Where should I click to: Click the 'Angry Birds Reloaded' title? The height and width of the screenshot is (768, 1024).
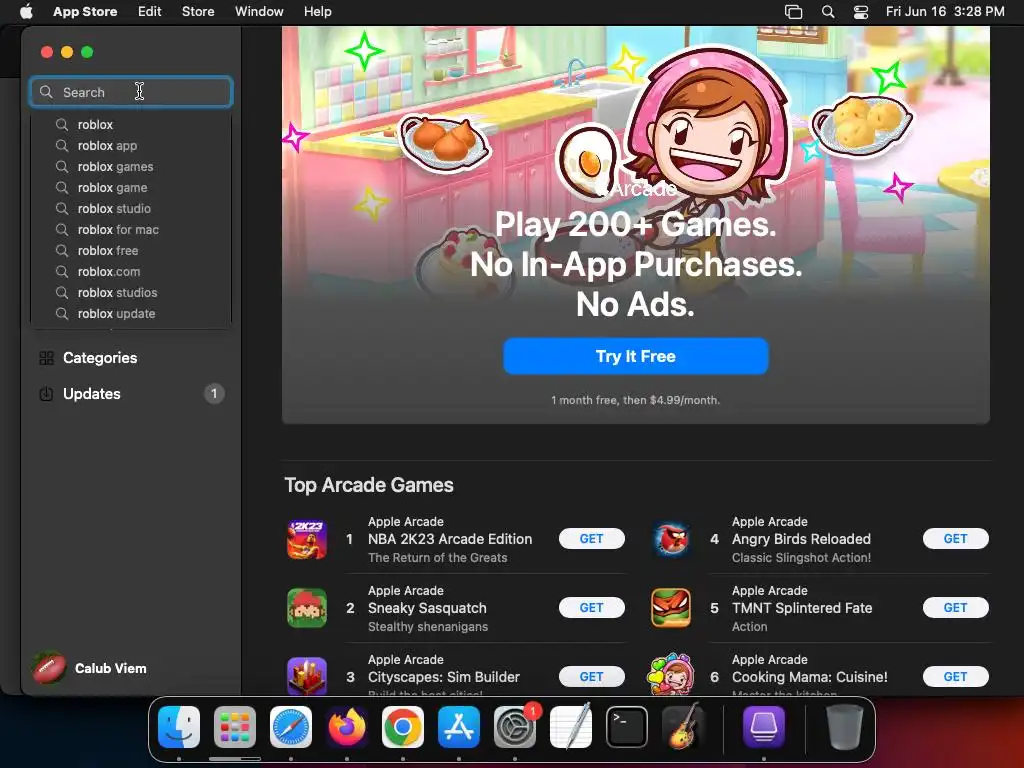tap(801, 539)
